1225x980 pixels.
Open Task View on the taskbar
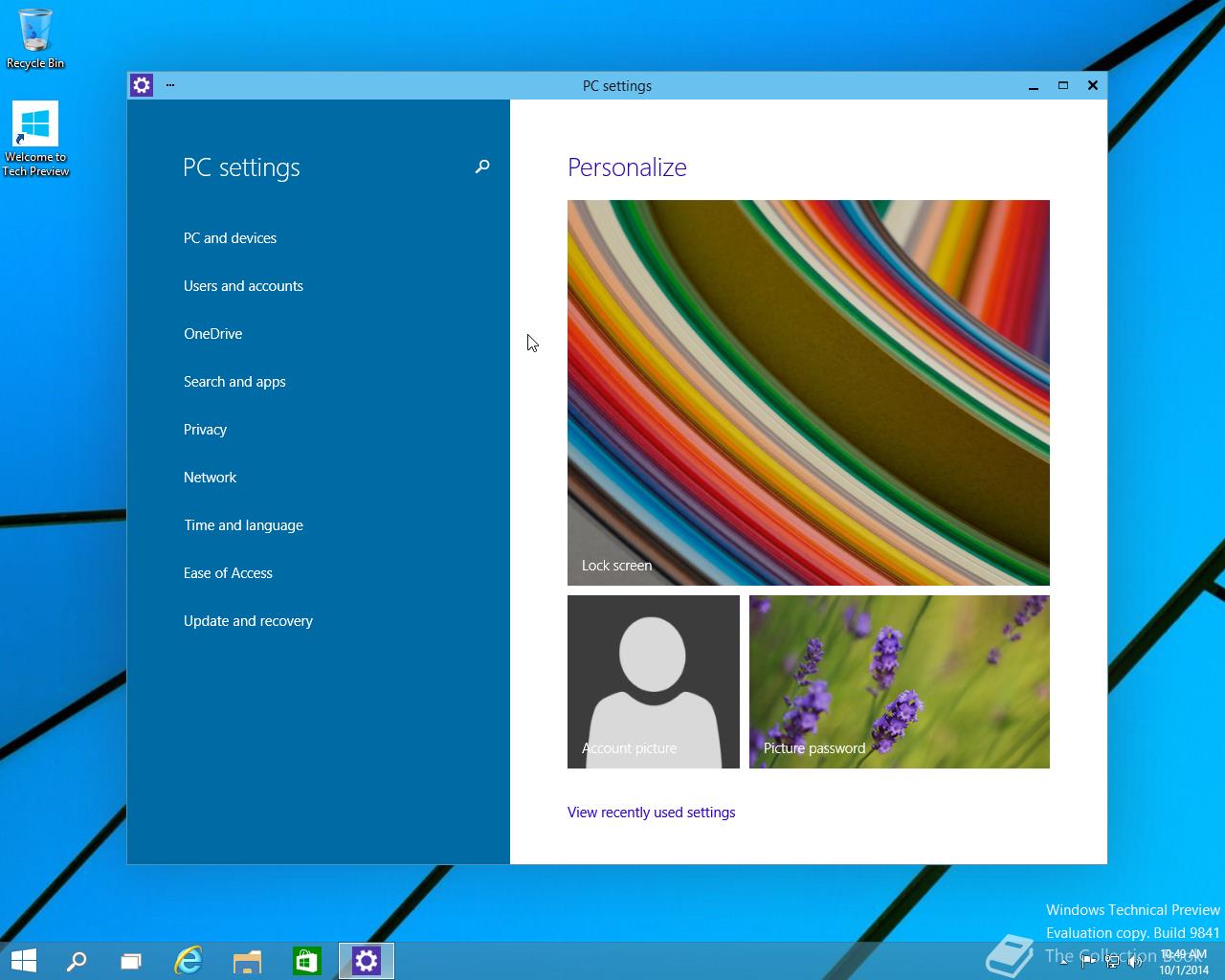131,961
